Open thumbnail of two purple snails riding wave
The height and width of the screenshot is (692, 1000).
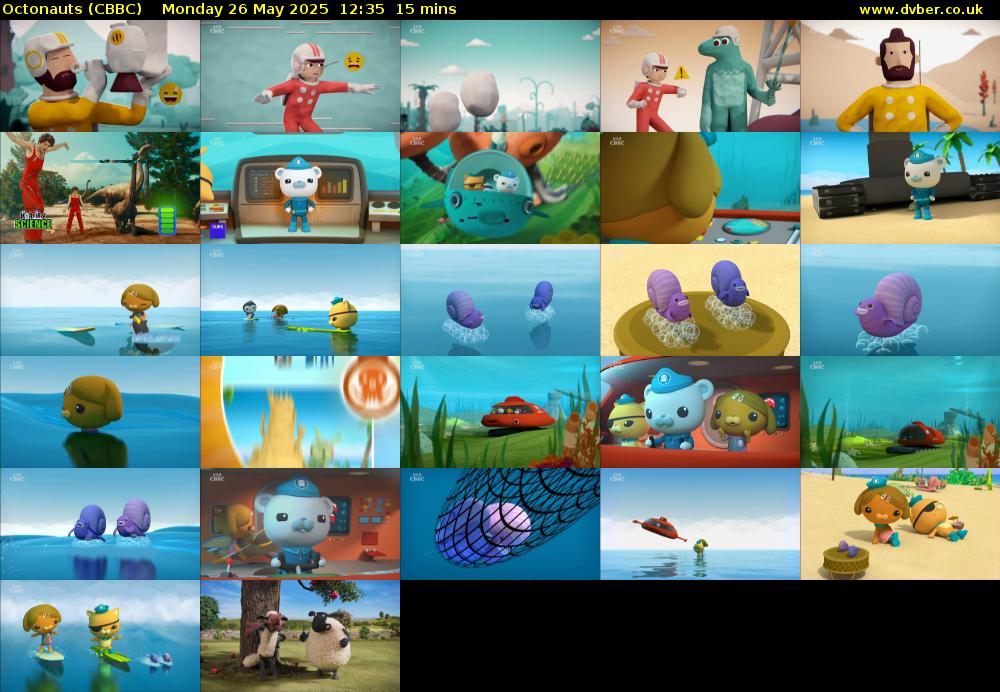100,524
